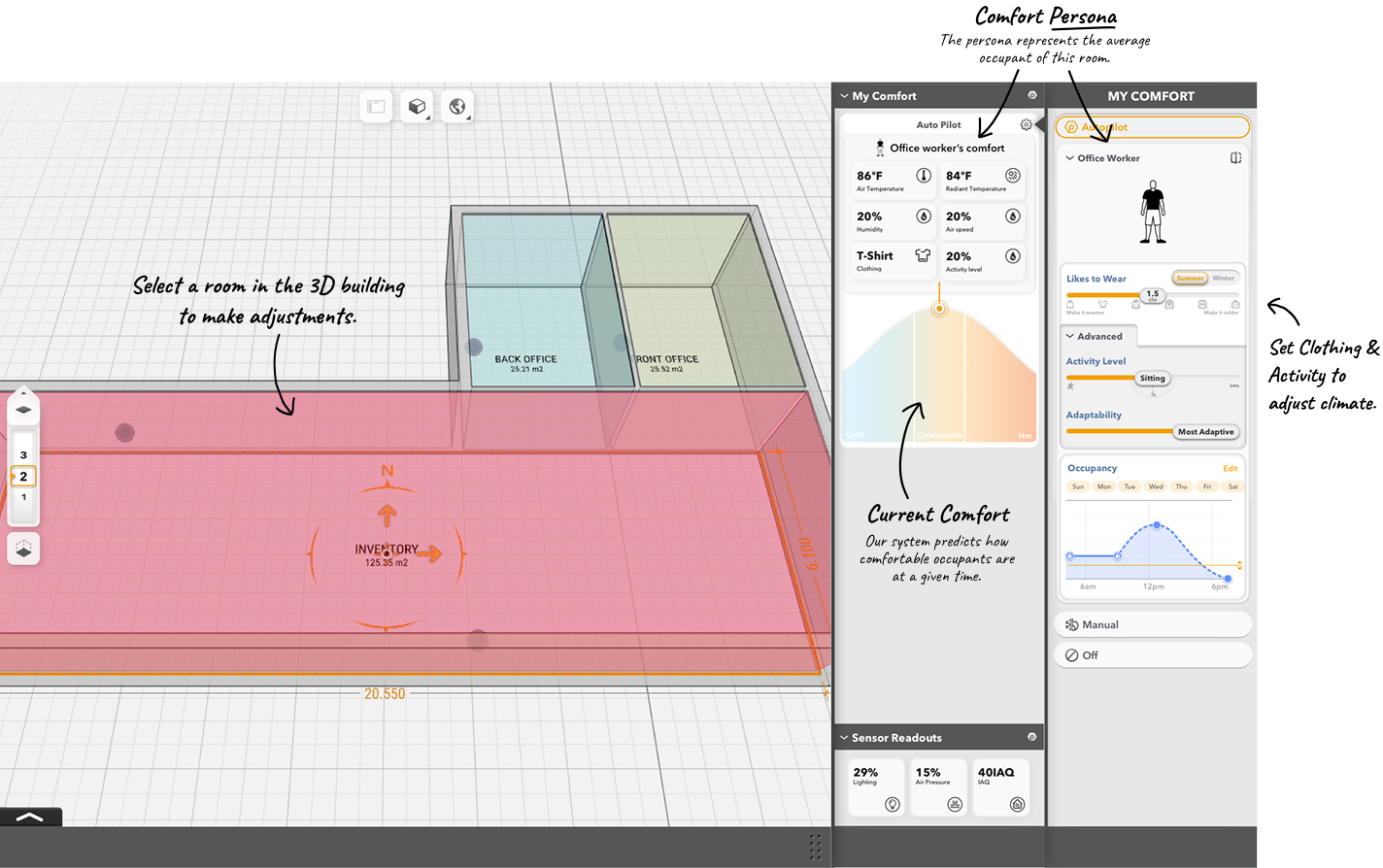Open the Auto Pilot settings gear
This screenshot has height=868, width=1383.
tap(1026, 124)
